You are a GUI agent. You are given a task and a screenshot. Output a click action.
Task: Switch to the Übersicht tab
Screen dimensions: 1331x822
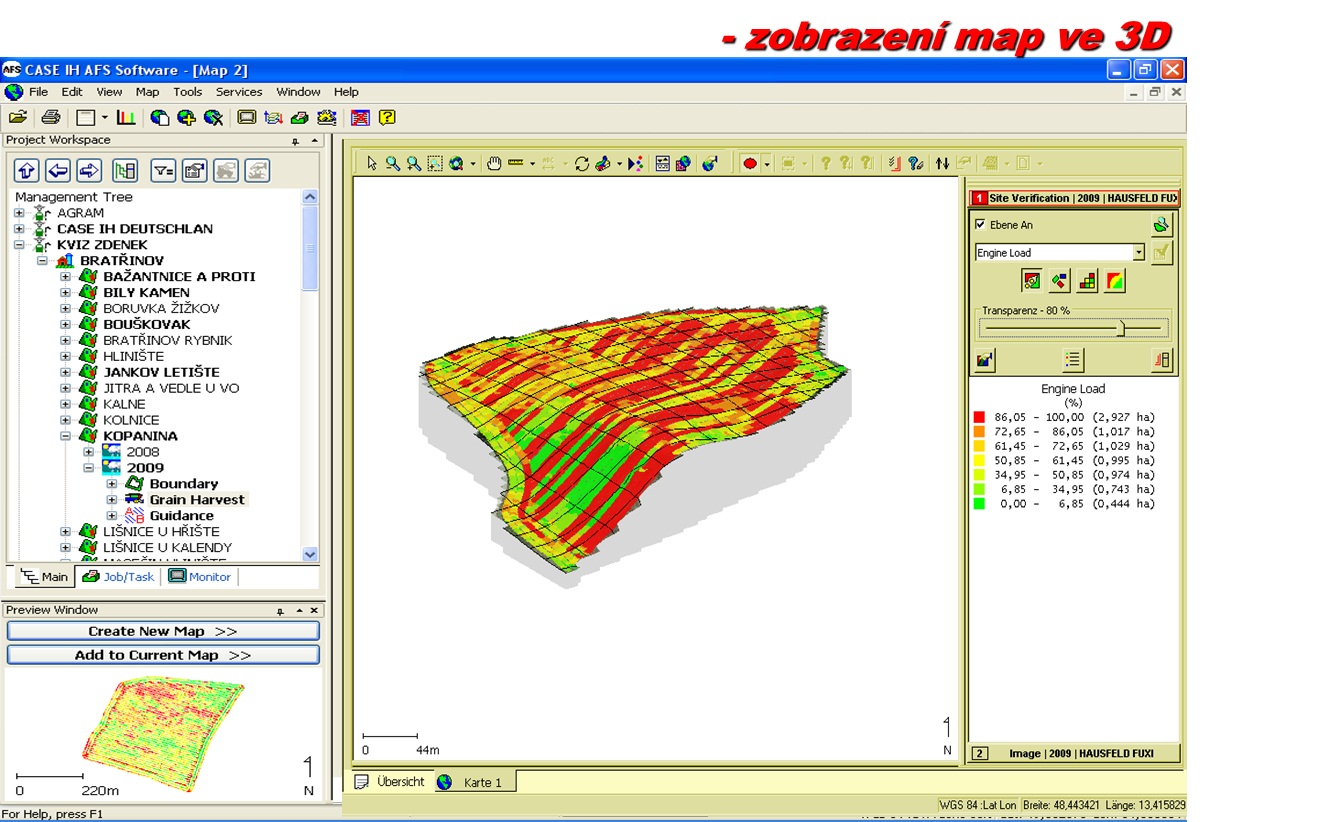[x=391, y=782]
